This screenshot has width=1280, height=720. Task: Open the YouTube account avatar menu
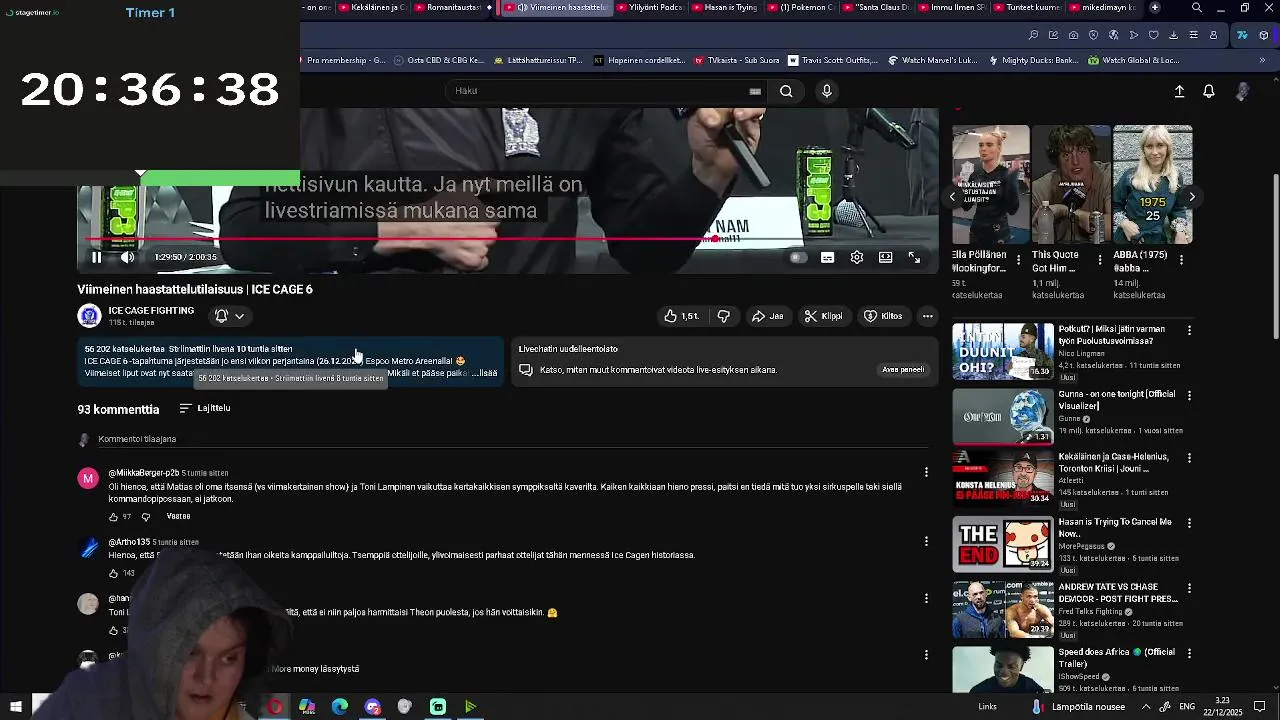coord(1242,91)
